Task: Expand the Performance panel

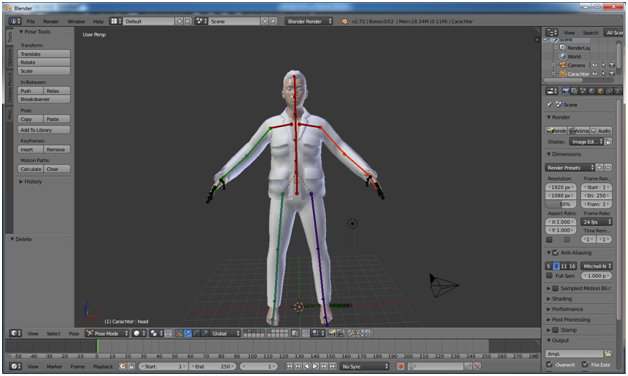Action: pyautogui.click(x=549, y=309)
